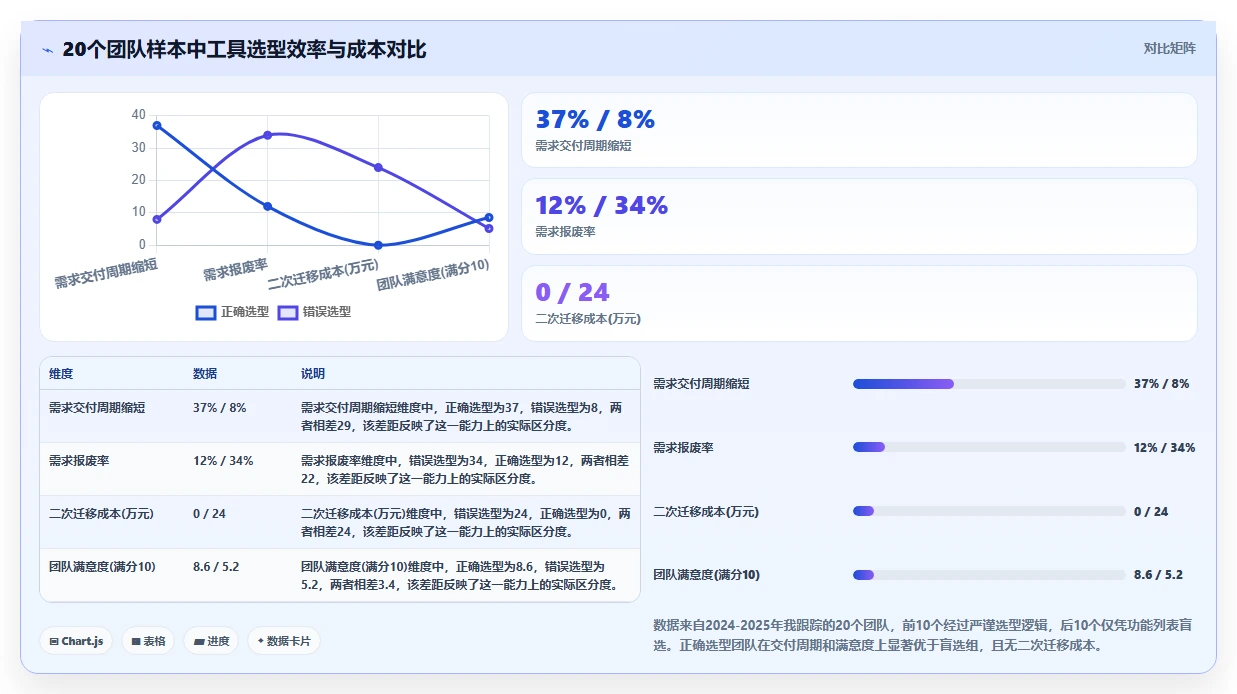The image size is (1237, 694).
Task: Click the 维度 column header
Action: pyautogui.click(x=61, y=374)
